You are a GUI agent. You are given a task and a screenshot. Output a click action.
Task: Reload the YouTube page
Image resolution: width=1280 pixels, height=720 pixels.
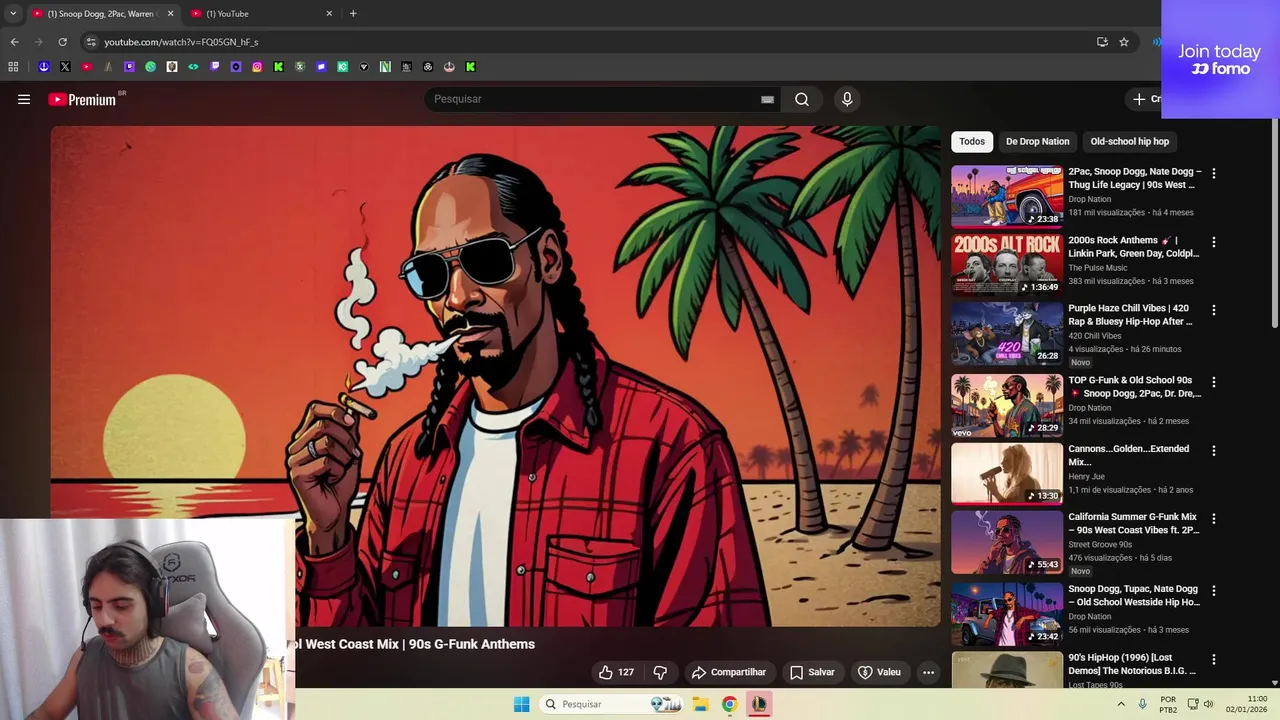click(62, 42)
